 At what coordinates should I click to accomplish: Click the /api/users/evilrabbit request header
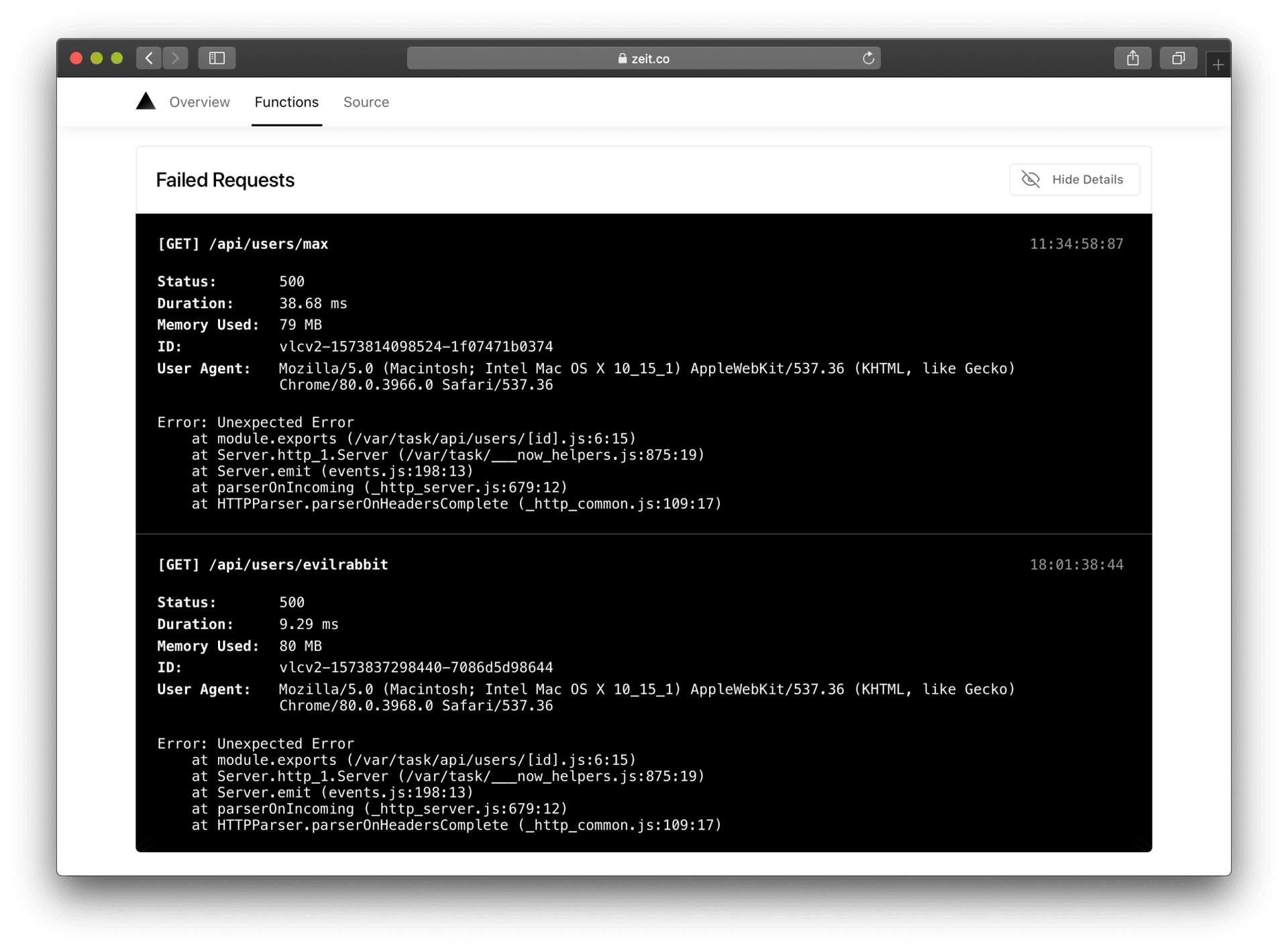[x=272, y=565]
